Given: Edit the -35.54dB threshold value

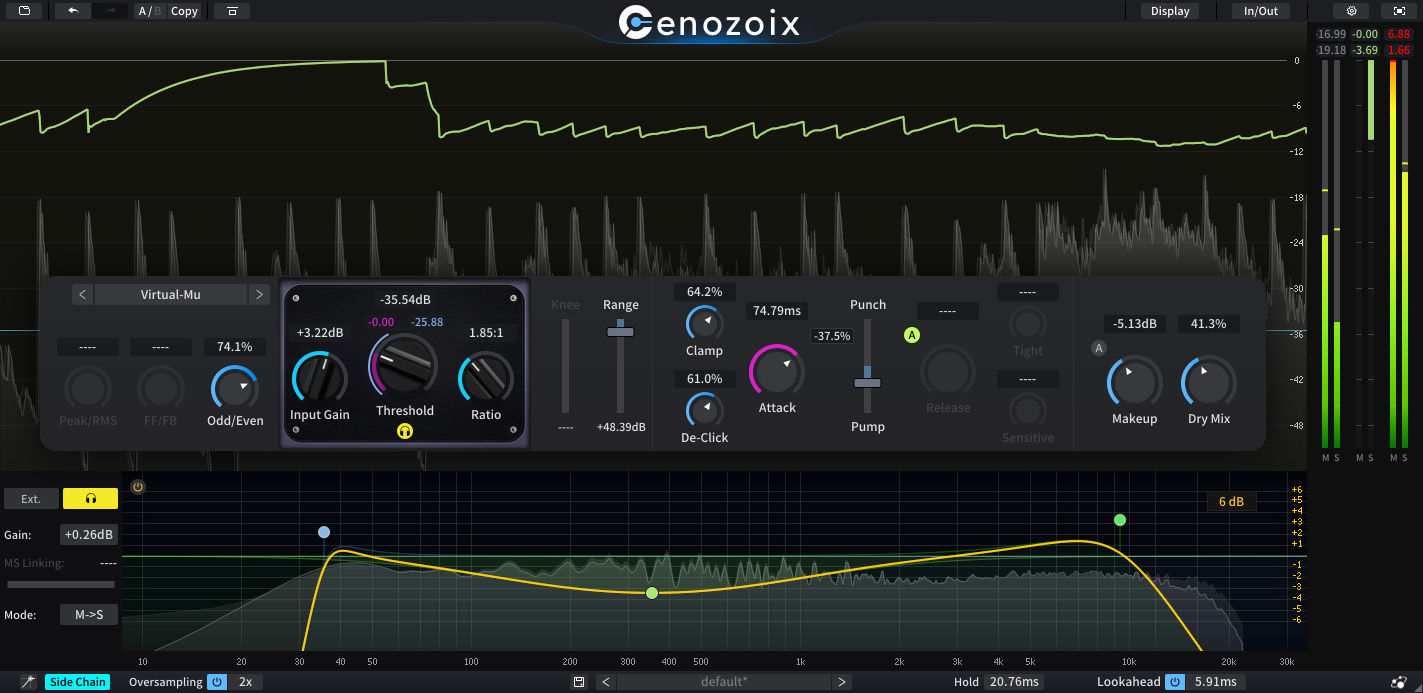Looking at the screenshot, I should pyautogui.click(x=405, y=299).
